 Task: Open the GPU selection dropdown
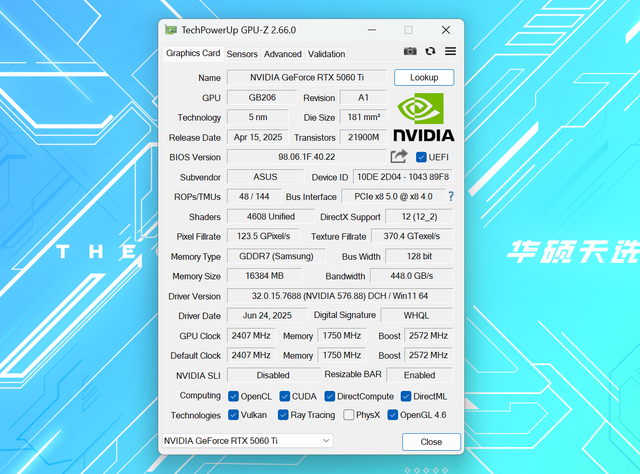(x=248, y=441)
